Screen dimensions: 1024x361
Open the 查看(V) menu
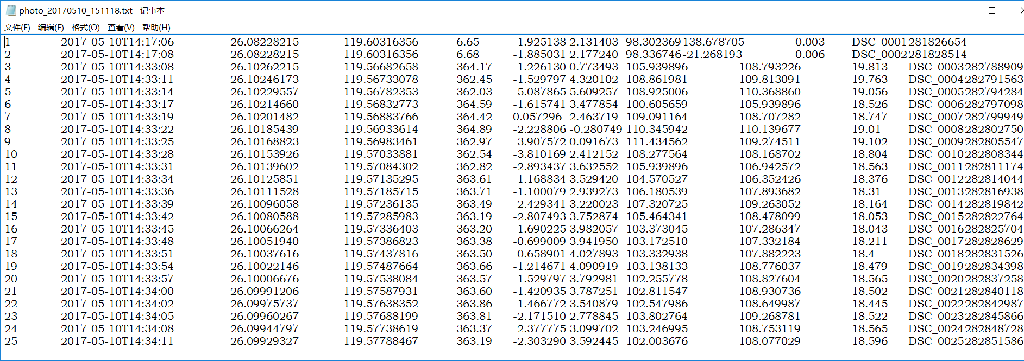121,27
